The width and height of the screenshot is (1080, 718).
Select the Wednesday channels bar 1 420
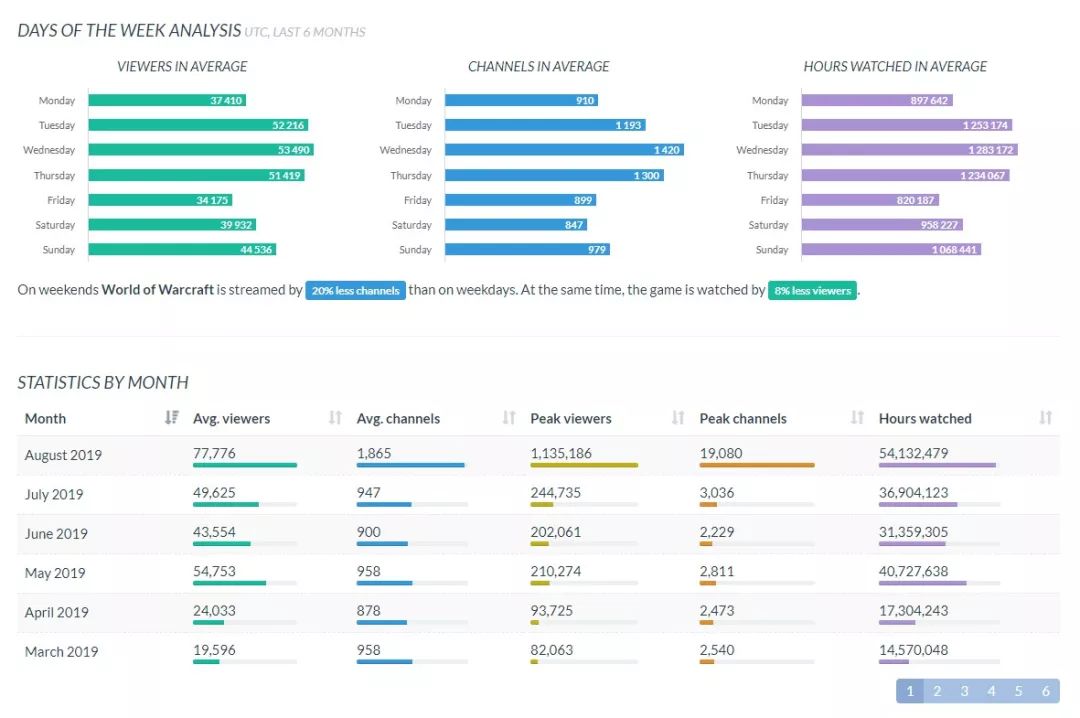(x=565, y=150)
